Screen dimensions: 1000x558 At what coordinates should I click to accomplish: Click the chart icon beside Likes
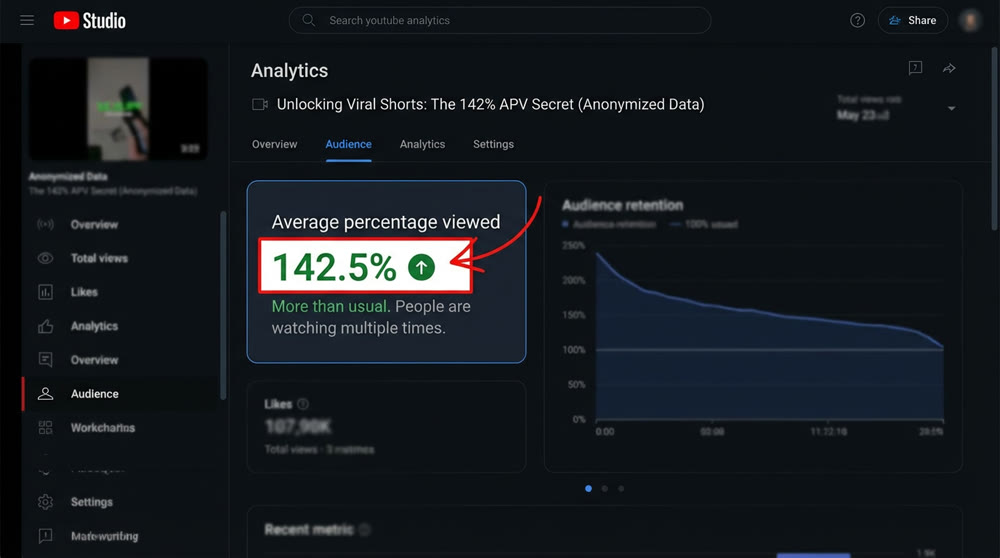click(45, 292)
